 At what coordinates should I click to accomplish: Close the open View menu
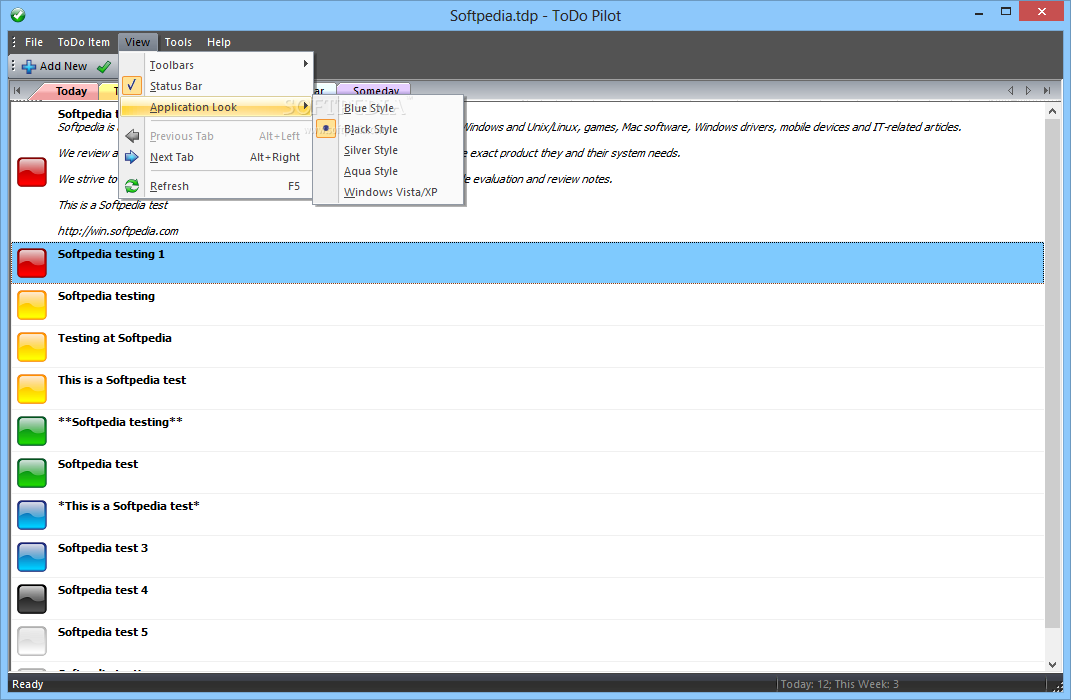tap(137, 42)
